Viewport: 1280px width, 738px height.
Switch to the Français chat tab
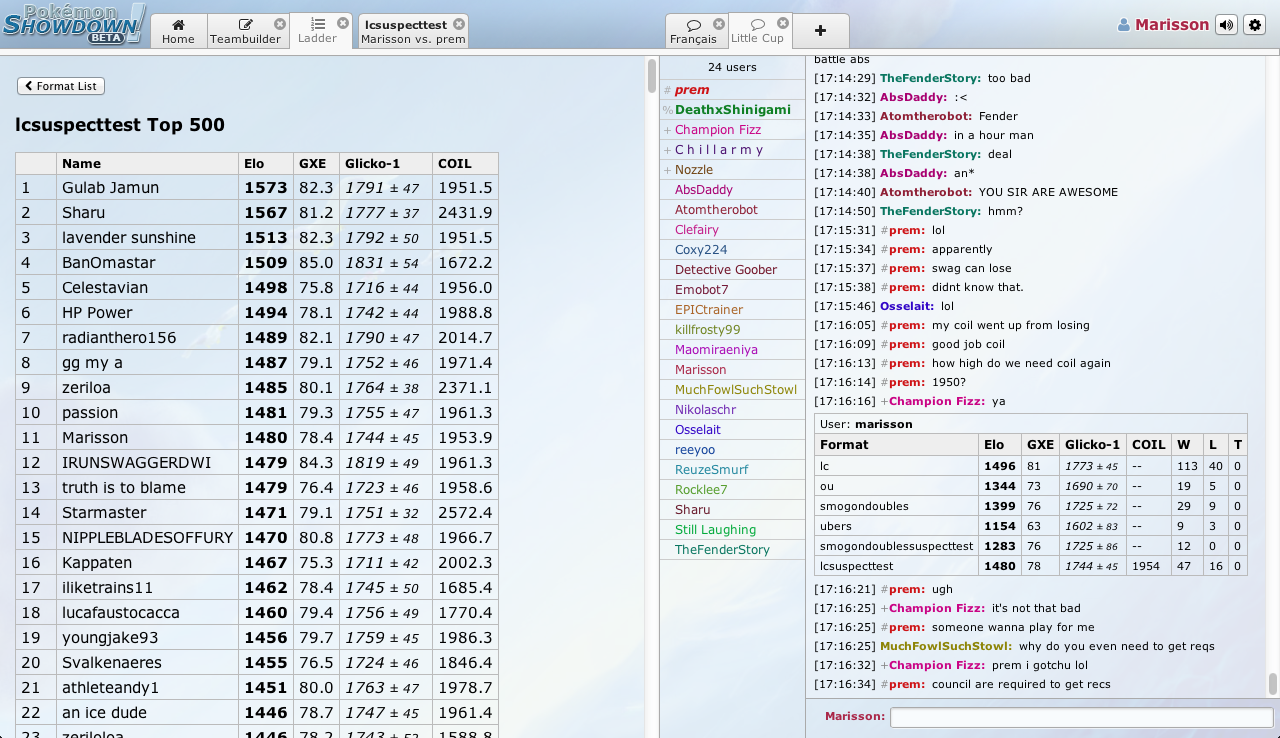coord(693,31)
